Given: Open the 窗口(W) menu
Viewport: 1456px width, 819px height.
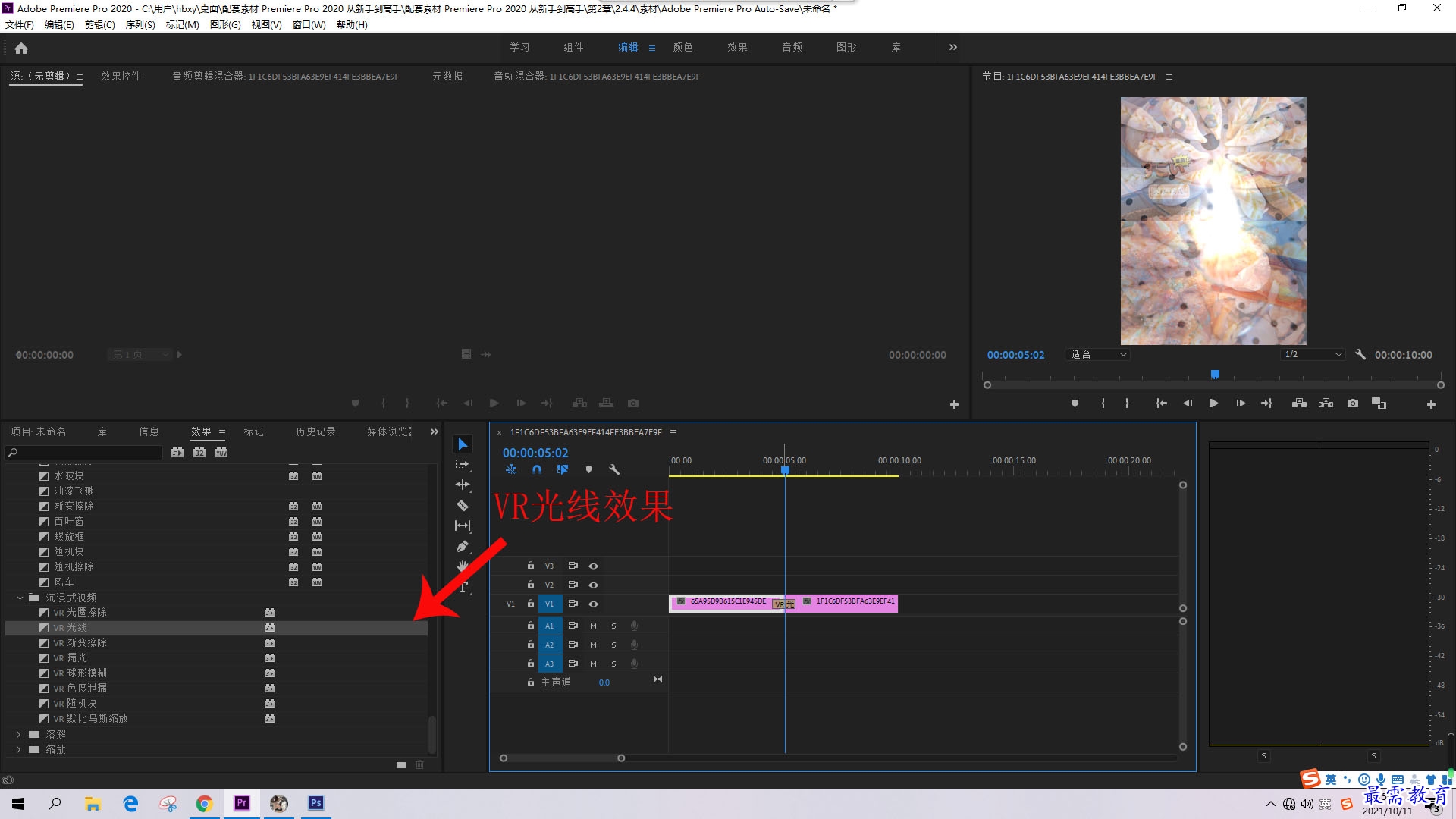Looking at the screenshot, I should pyautogui.click(x=309, y=25).
